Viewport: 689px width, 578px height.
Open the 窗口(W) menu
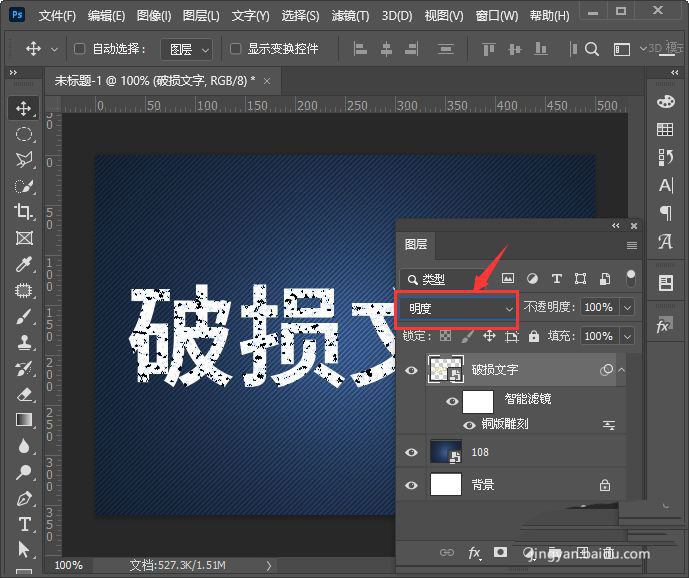tap(497, 16)
